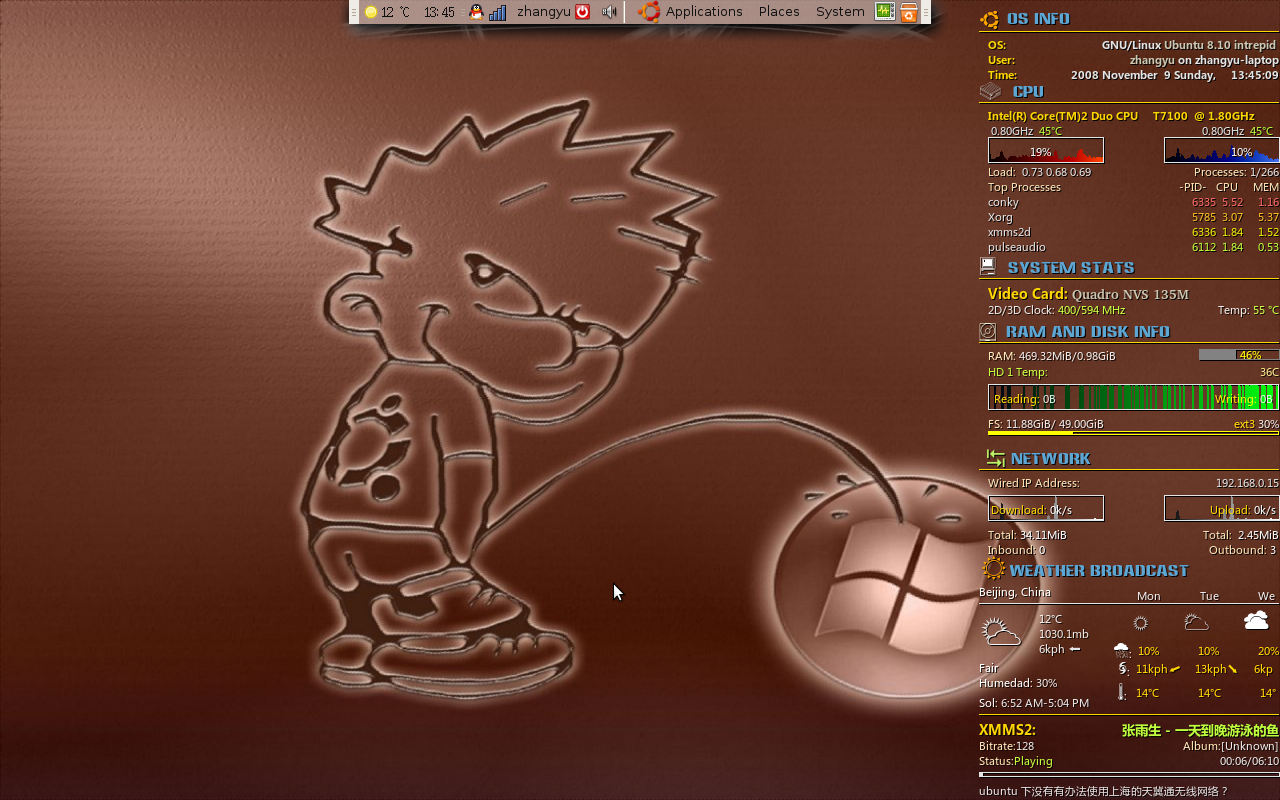Open the Applications menu
This screenshot has width=1280, height=800.
[704, 12]
